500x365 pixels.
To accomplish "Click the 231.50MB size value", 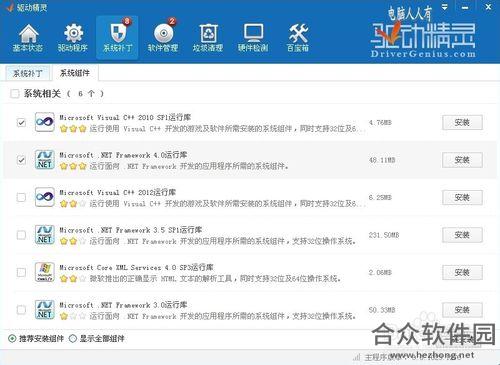I will pyautogui.click(x=384, y=235).
